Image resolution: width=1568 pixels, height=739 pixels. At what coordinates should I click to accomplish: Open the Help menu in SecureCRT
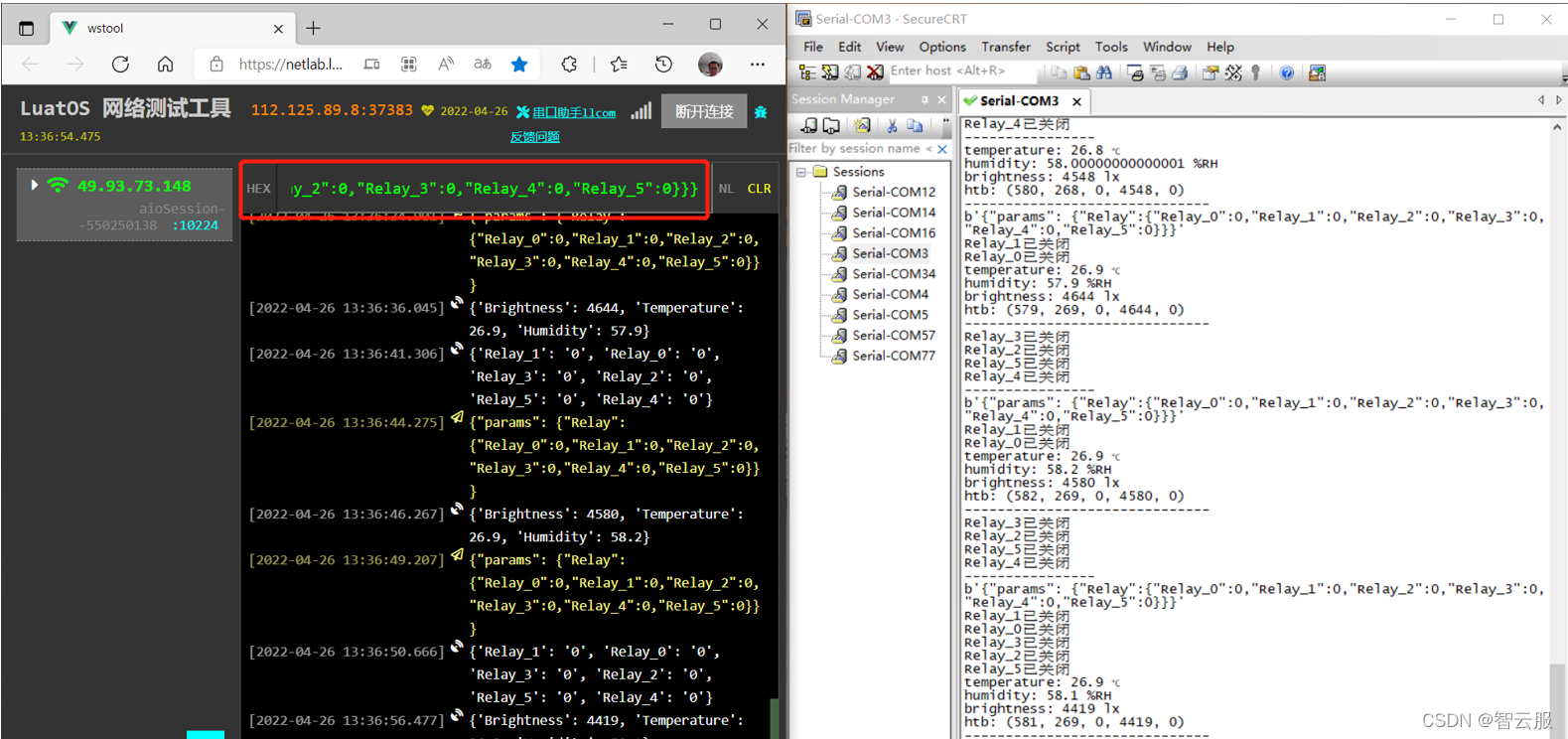pyautogui.click(x=1220, y=47)
